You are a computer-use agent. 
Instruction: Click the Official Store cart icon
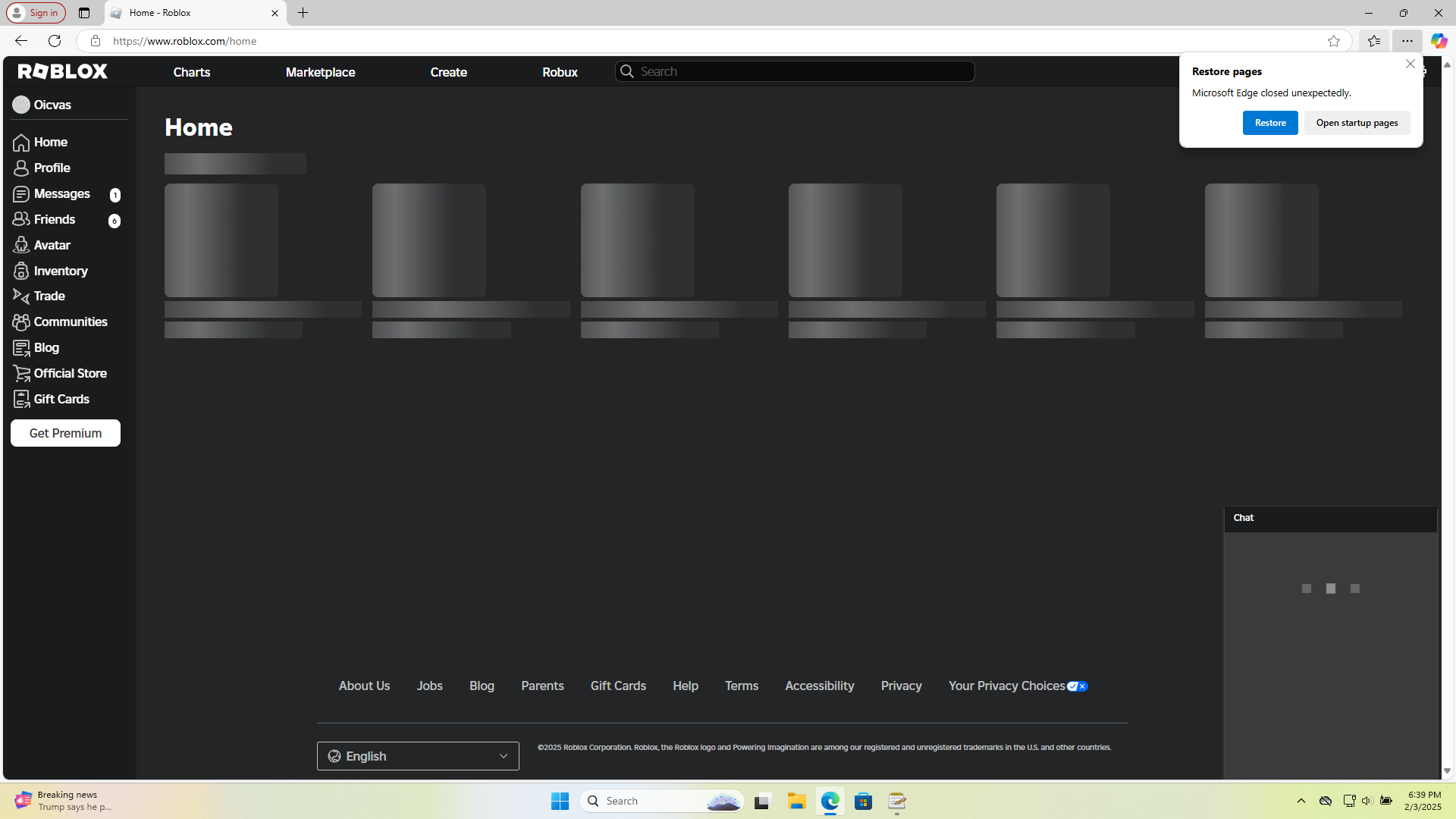[21, 373]
